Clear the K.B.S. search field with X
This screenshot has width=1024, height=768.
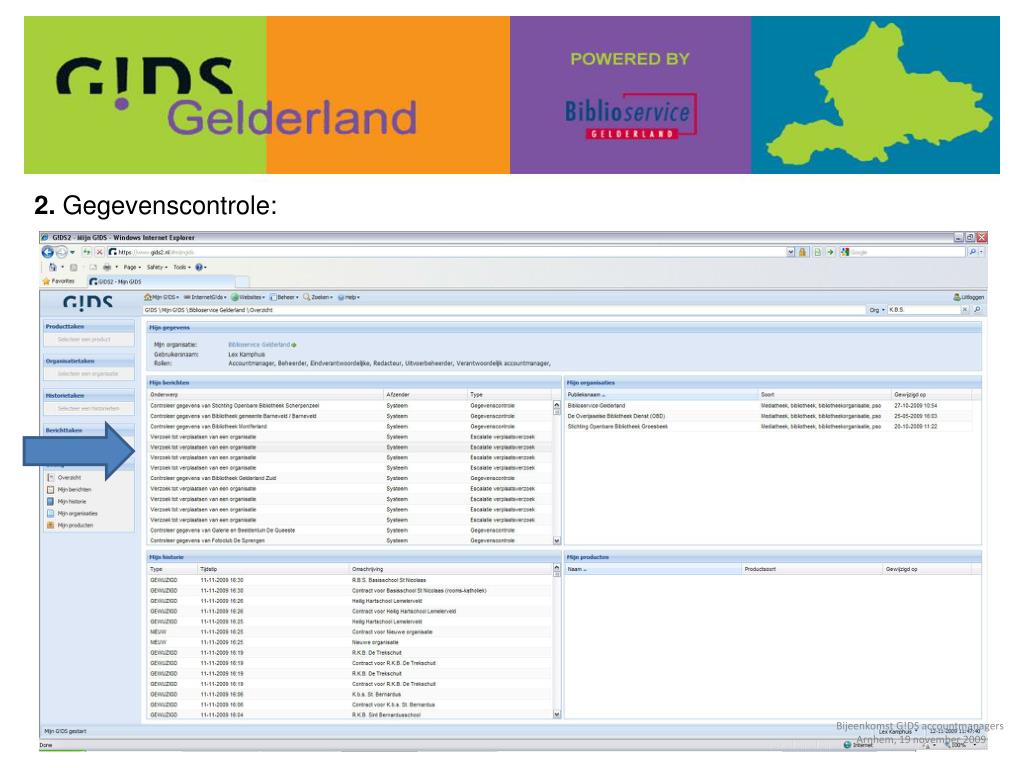click(965, 310)
